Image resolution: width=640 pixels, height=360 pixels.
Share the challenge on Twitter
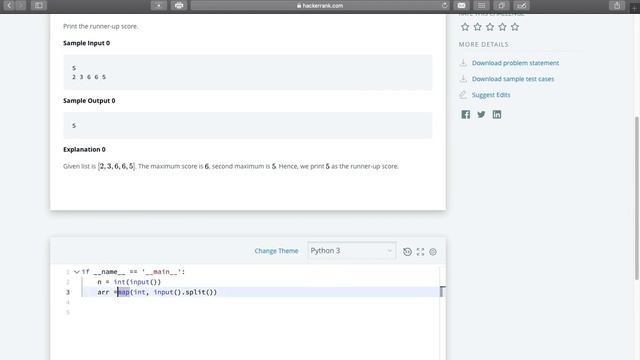pyautogui.click(x=481, y=114)
